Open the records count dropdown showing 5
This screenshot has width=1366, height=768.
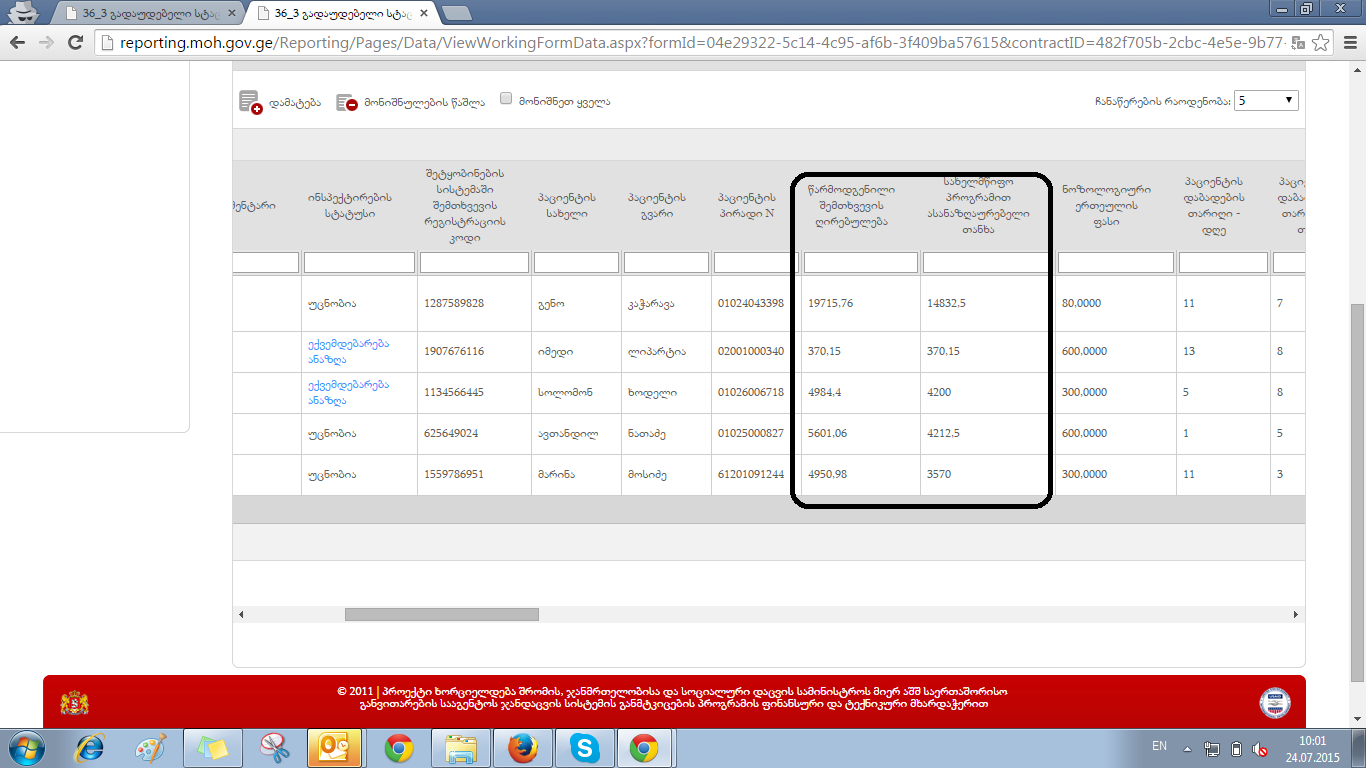coord(1266,100)
